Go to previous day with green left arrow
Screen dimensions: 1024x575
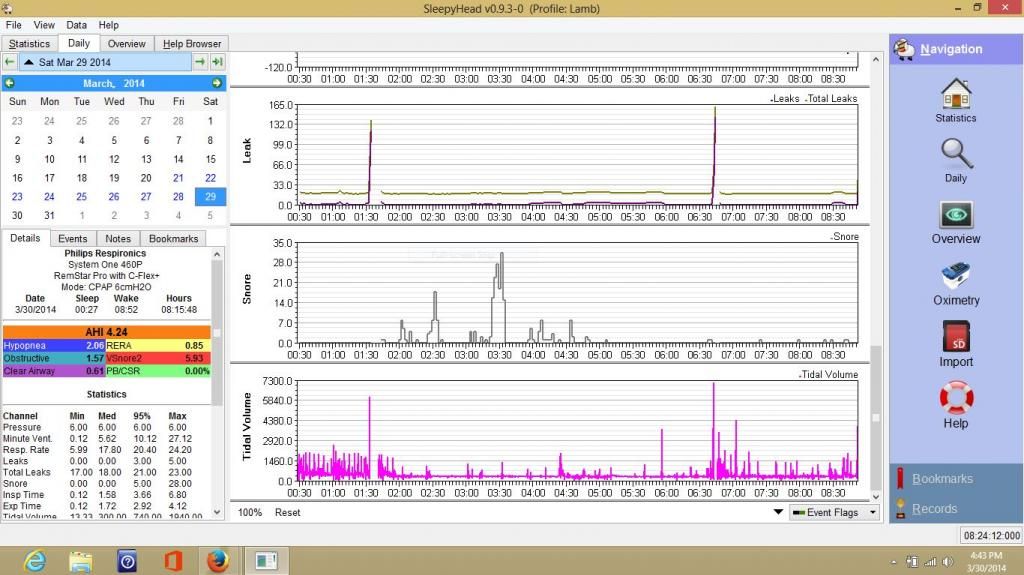pos(9,62)
